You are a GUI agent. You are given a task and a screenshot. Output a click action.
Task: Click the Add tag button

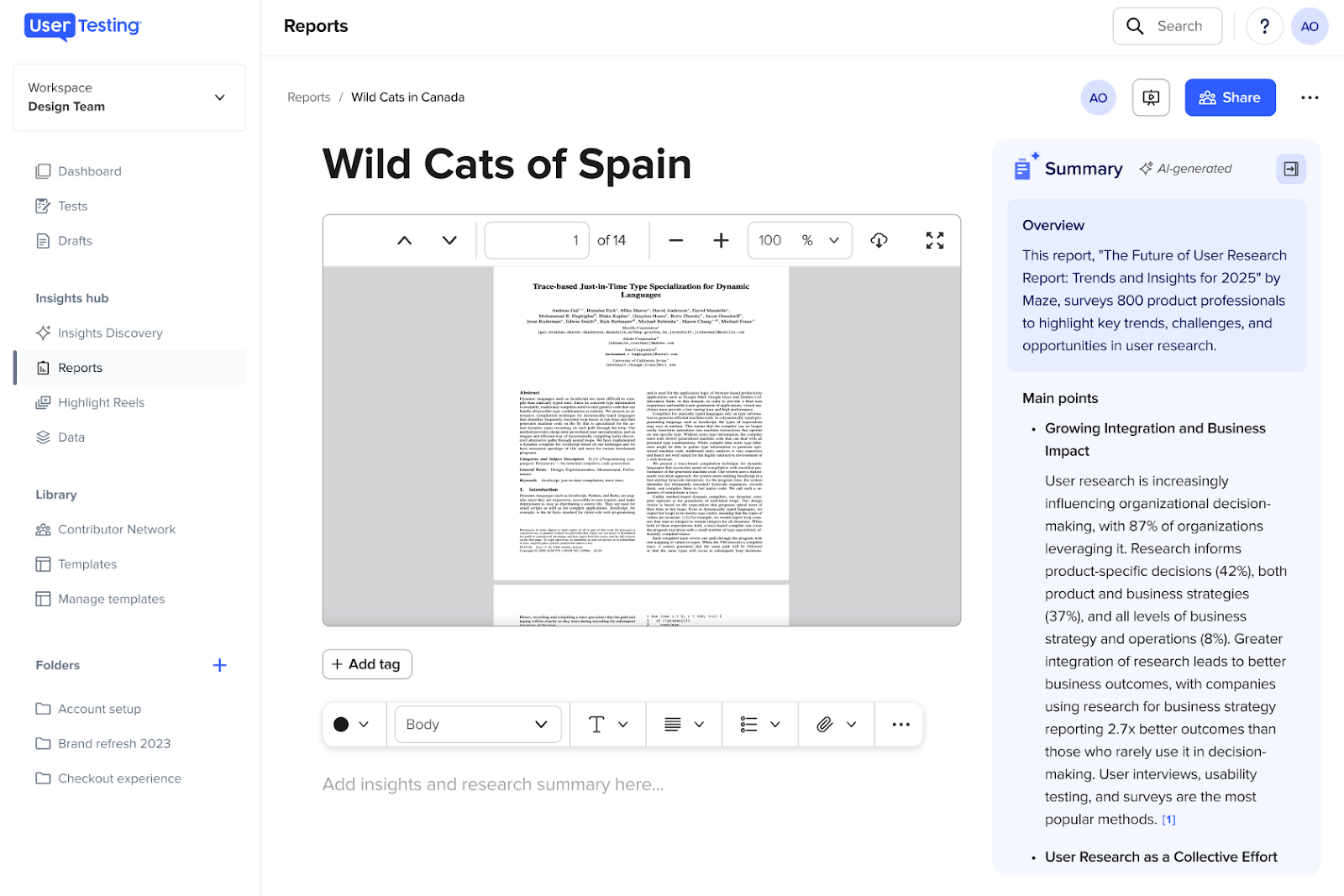367,664
